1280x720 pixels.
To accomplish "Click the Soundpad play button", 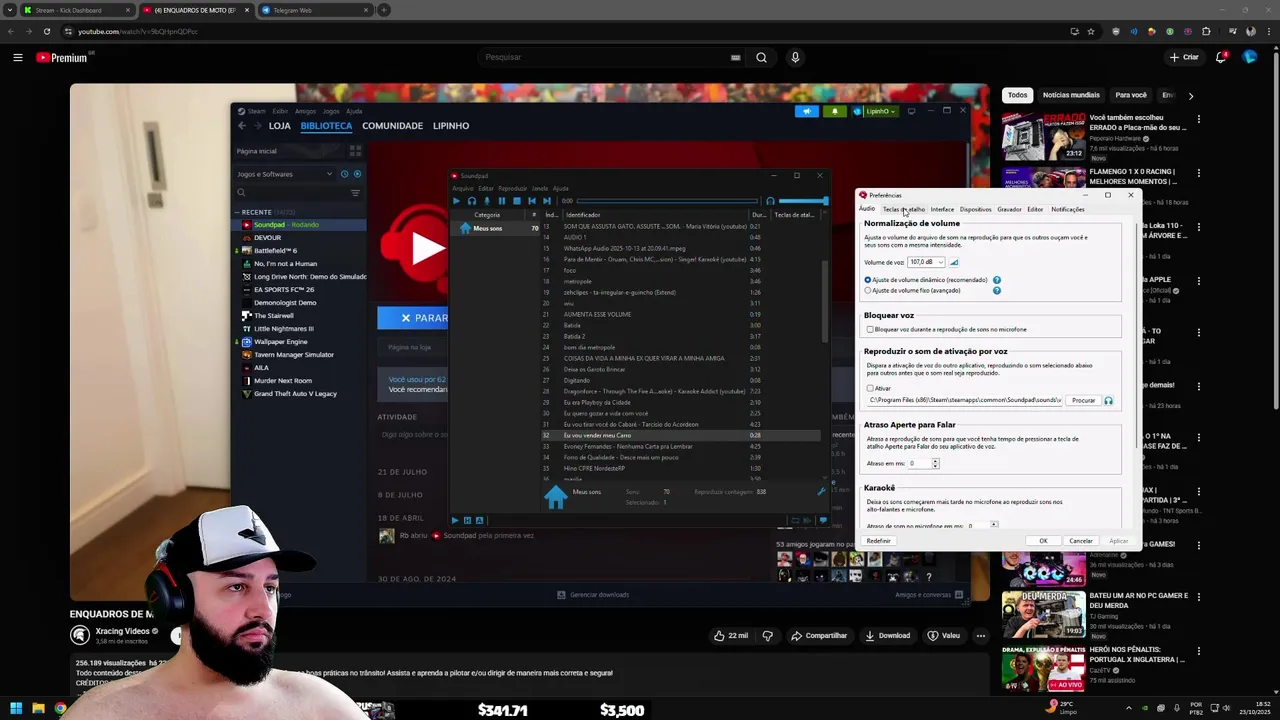I will (457, 201).
